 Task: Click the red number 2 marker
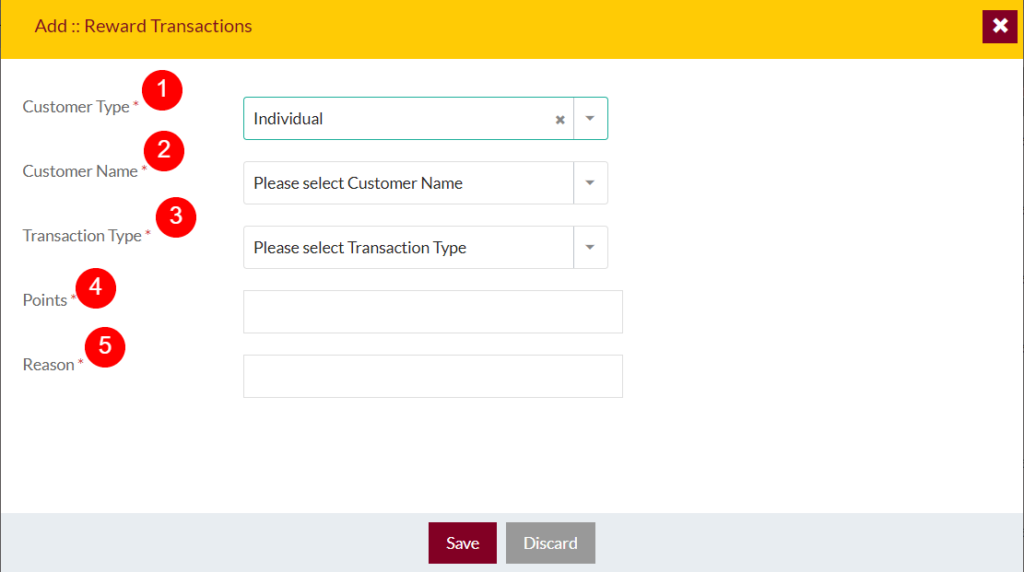tap(164, 151)
